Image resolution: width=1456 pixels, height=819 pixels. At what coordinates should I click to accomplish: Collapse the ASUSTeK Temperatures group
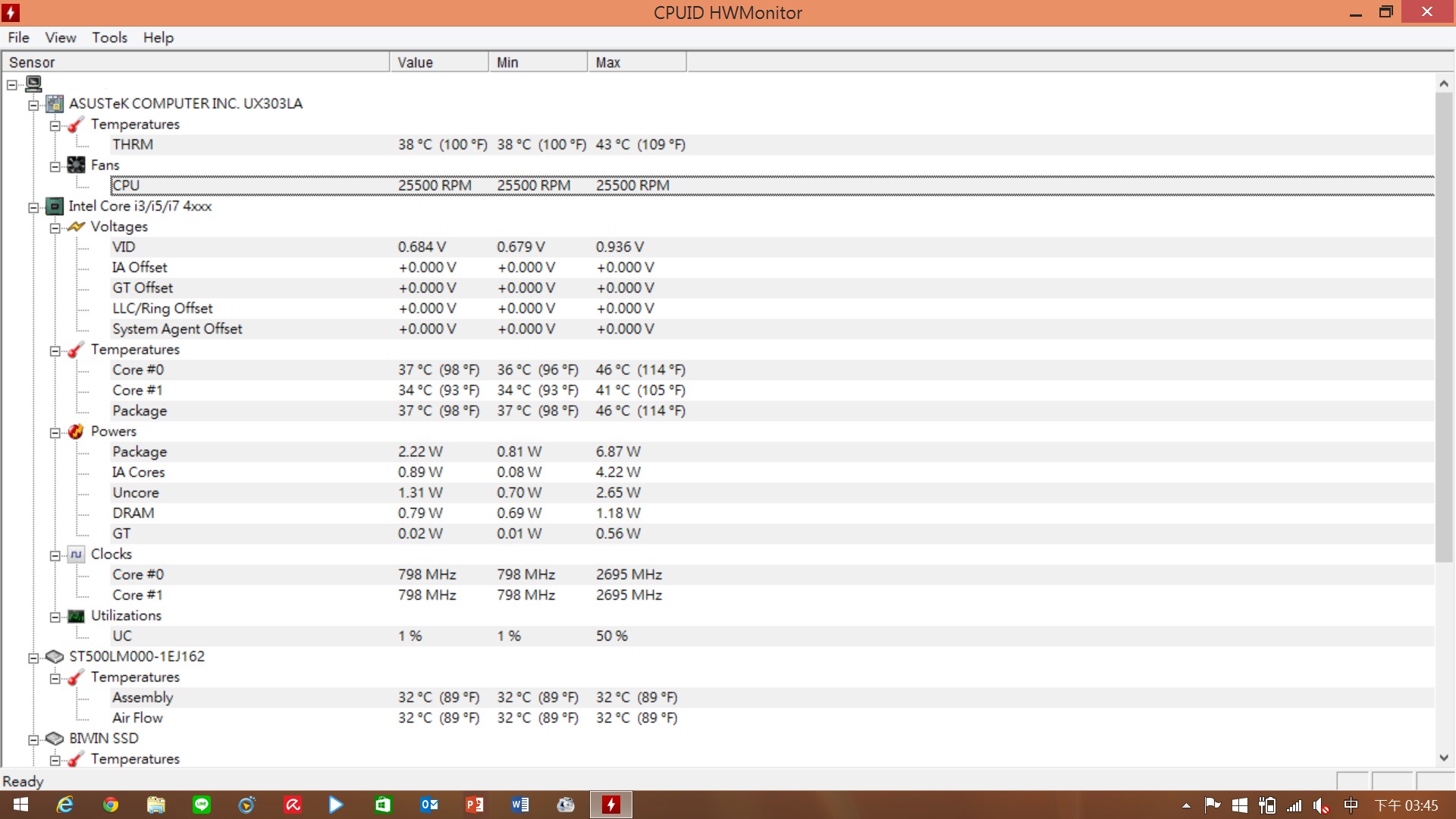[55, 125]
